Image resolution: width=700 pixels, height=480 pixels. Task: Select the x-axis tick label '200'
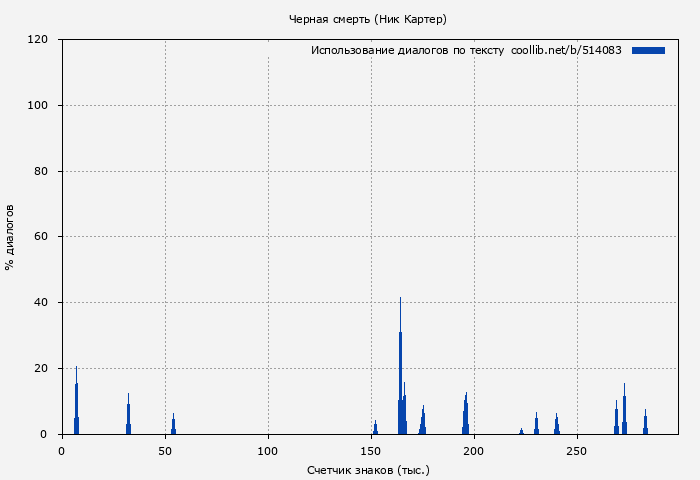pyautogui.click(x=474, y=451)
